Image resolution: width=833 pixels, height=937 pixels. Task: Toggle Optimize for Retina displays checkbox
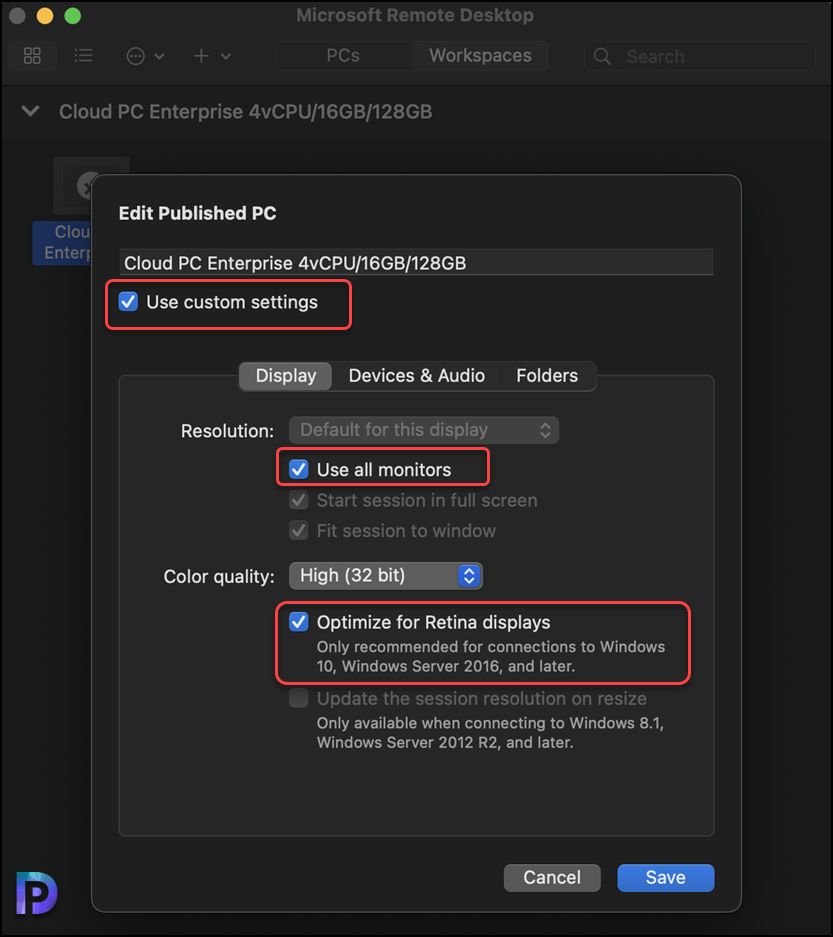(299, 621)
